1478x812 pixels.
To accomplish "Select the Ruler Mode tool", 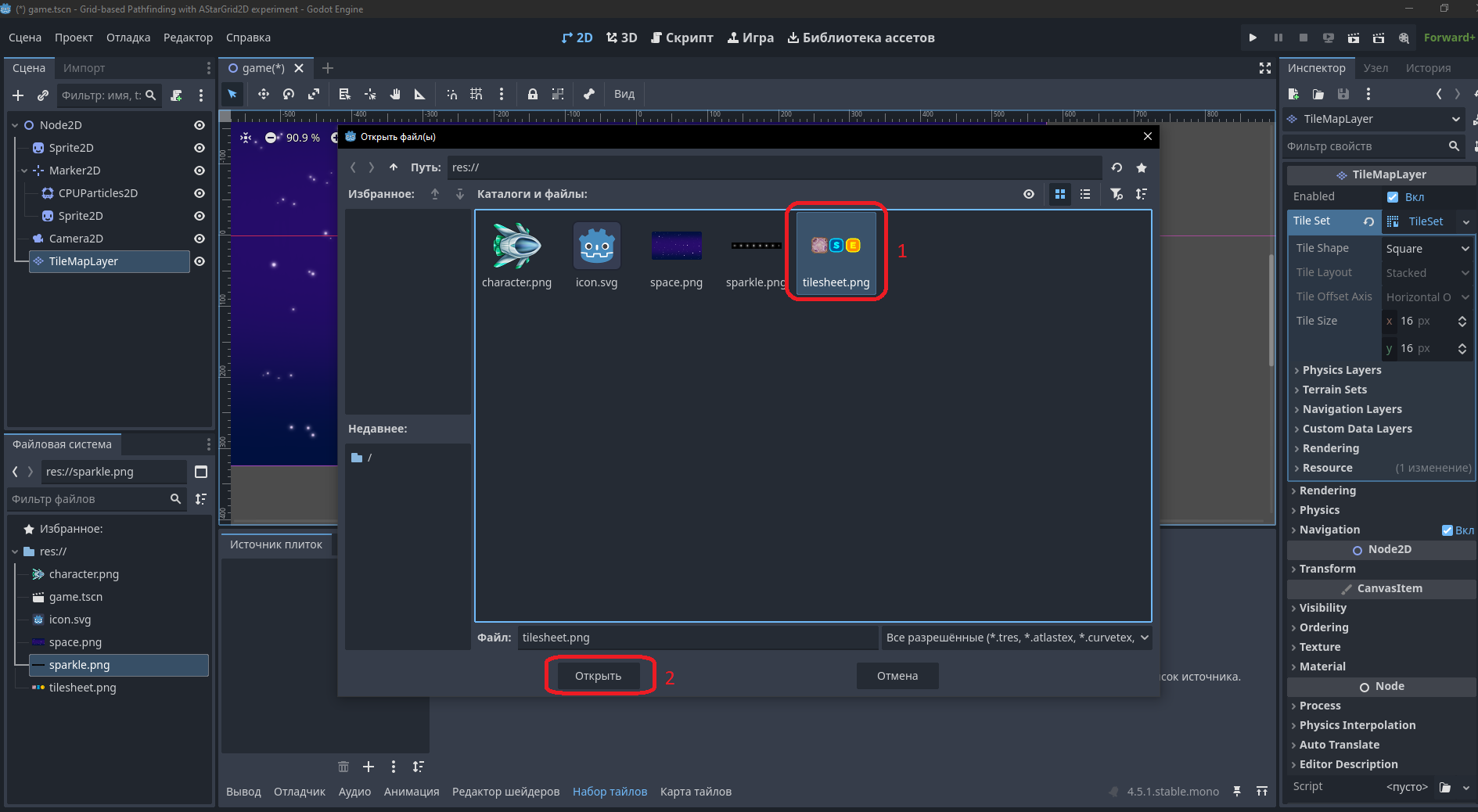I will pyautogui.click(x=420, y=94).
